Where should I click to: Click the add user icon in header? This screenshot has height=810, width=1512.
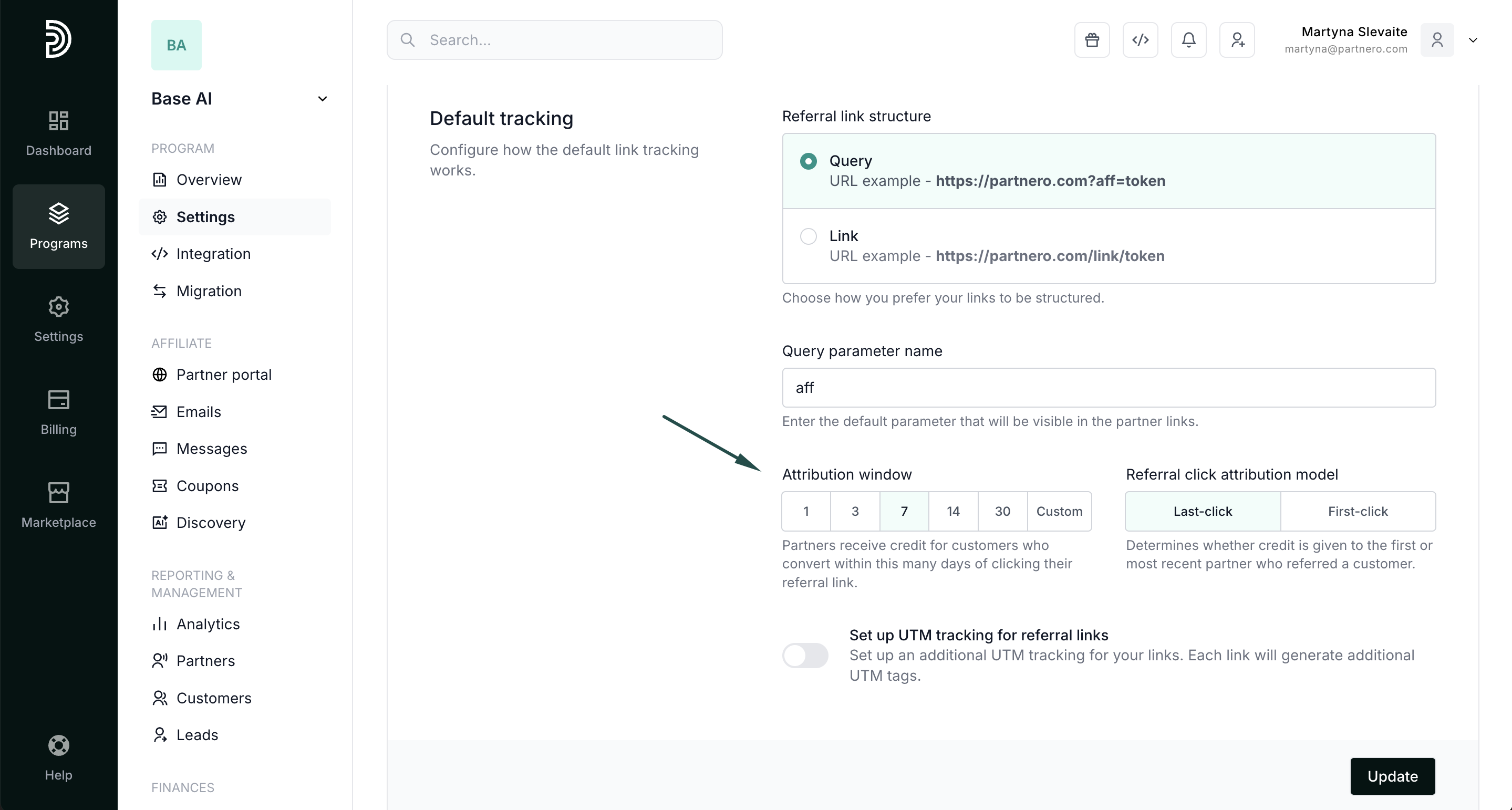[x=1237, y=40]
